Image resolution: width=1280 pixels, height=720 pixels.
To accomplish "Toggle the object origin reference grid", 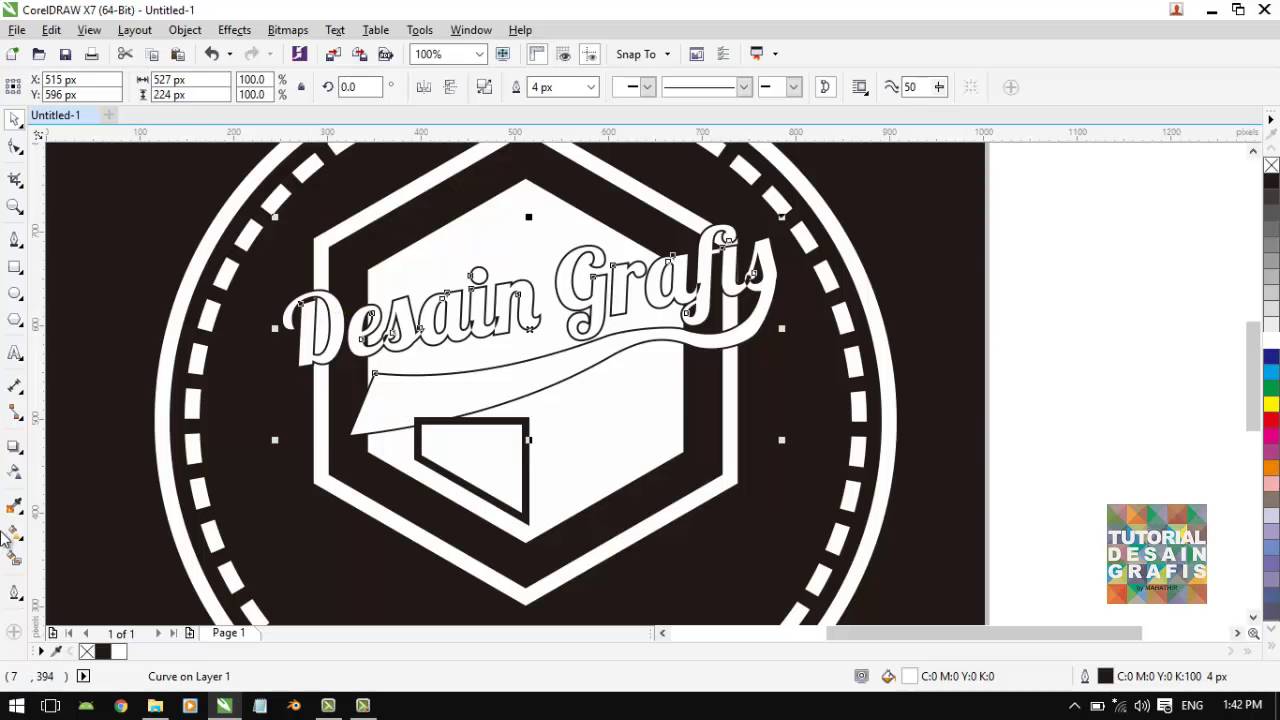I will tap(13, 87).
